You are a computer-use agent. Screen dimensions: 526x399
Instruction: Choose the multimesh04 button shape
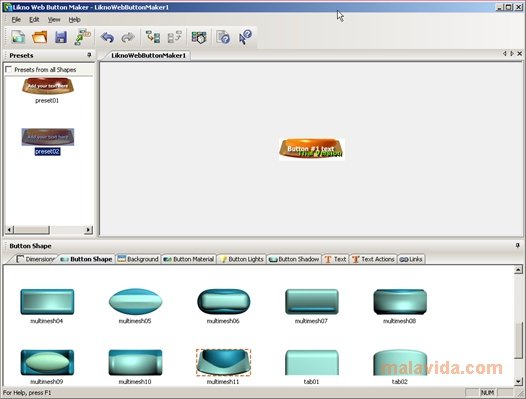click(47, 301)
